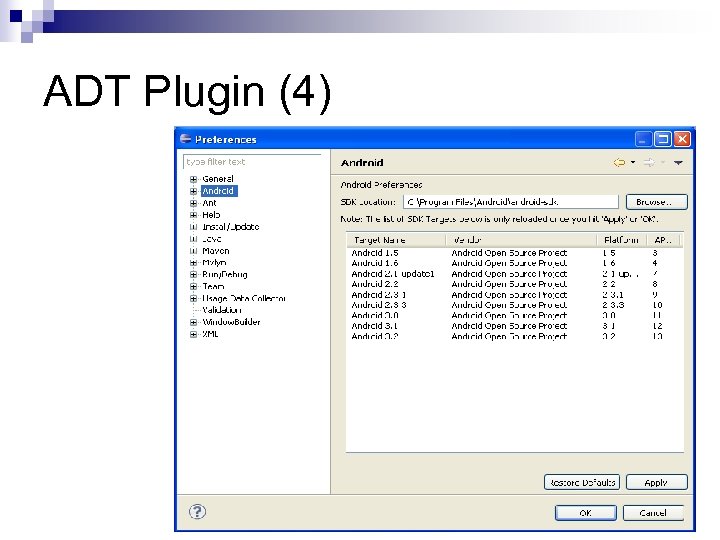Screen dimensions: 720x540
Task: Expand the Team tree node
Action: [x=193, y=287]
